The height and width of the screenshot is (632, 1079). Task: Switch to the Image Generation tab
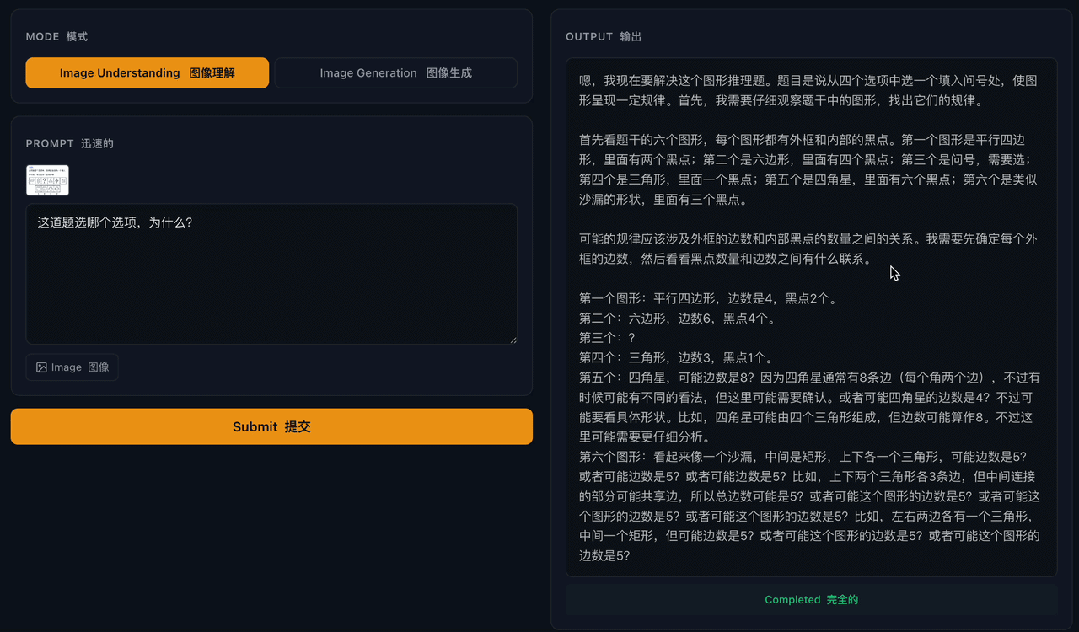coord(396,73)
